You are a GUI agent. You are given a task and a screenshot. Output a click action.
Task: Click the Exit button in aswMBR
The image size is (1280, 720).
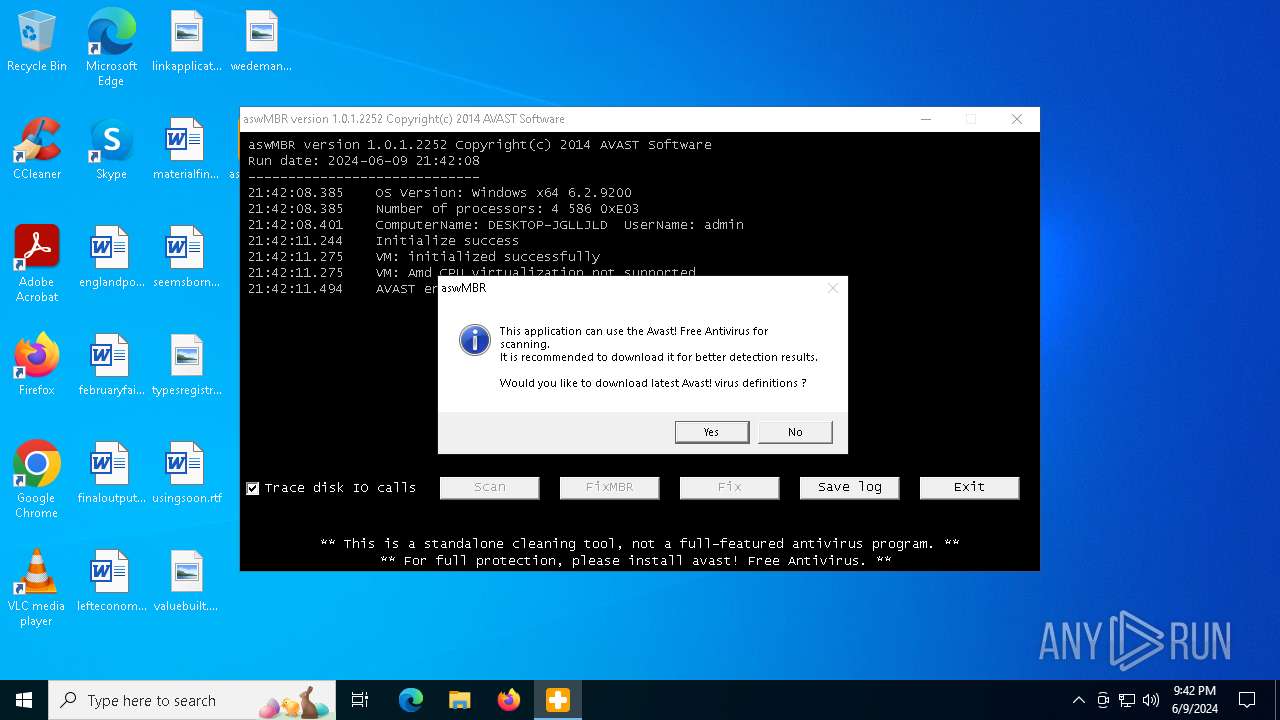click(x=969, y=487)
